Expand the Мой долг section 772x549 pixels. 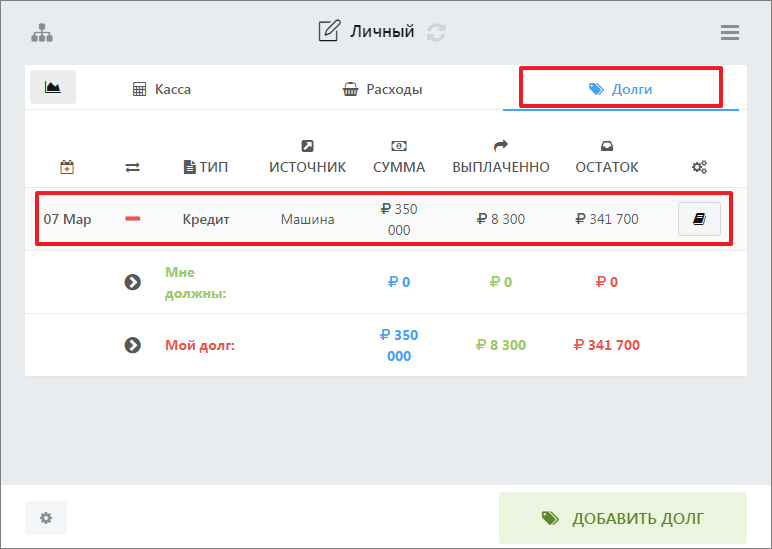132,345
